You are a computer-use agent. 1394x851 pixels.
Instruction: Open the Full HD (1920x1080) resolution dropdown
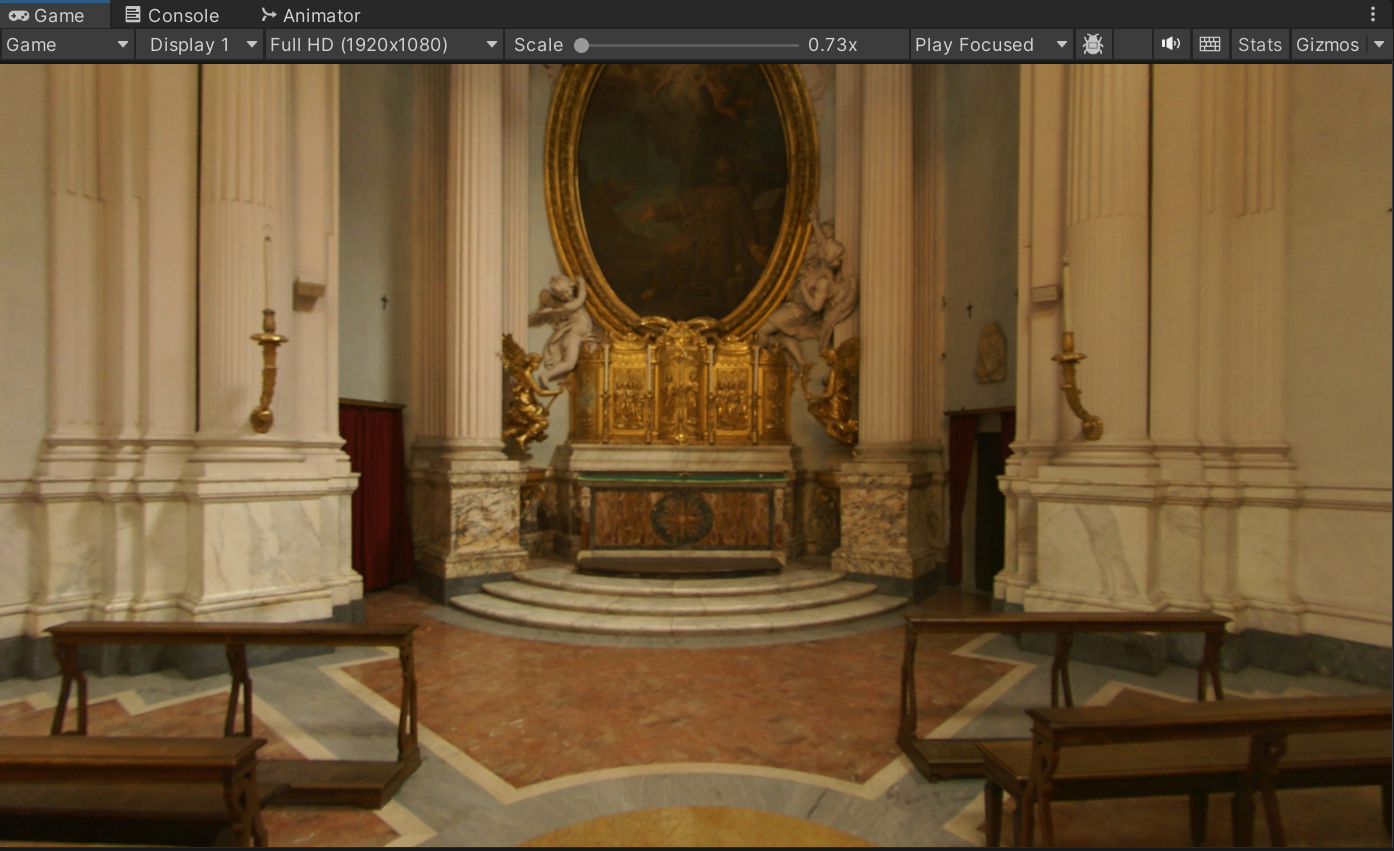[384, 45]
